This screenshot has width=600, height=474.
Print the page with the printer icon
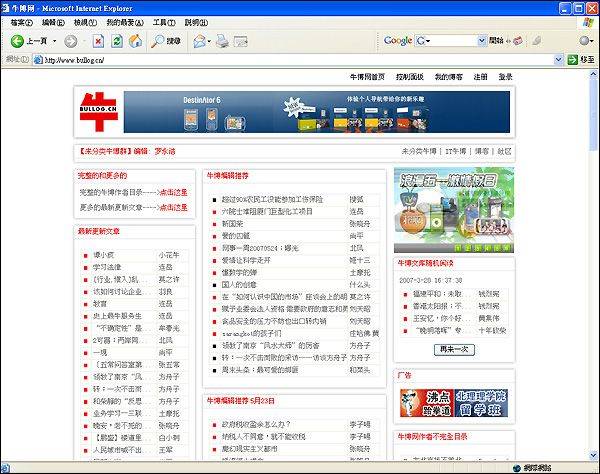point(222,41)
